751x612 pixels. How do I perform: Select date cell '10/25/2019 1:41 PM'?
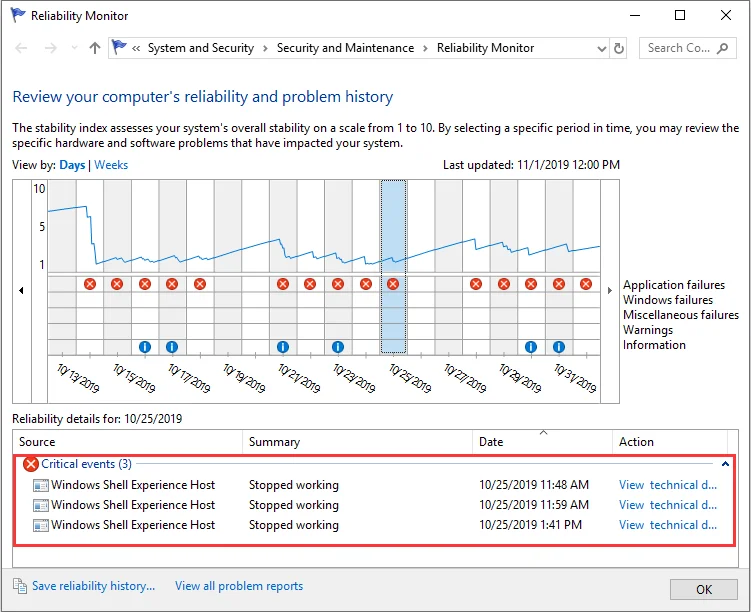click(x=530, y=525)
